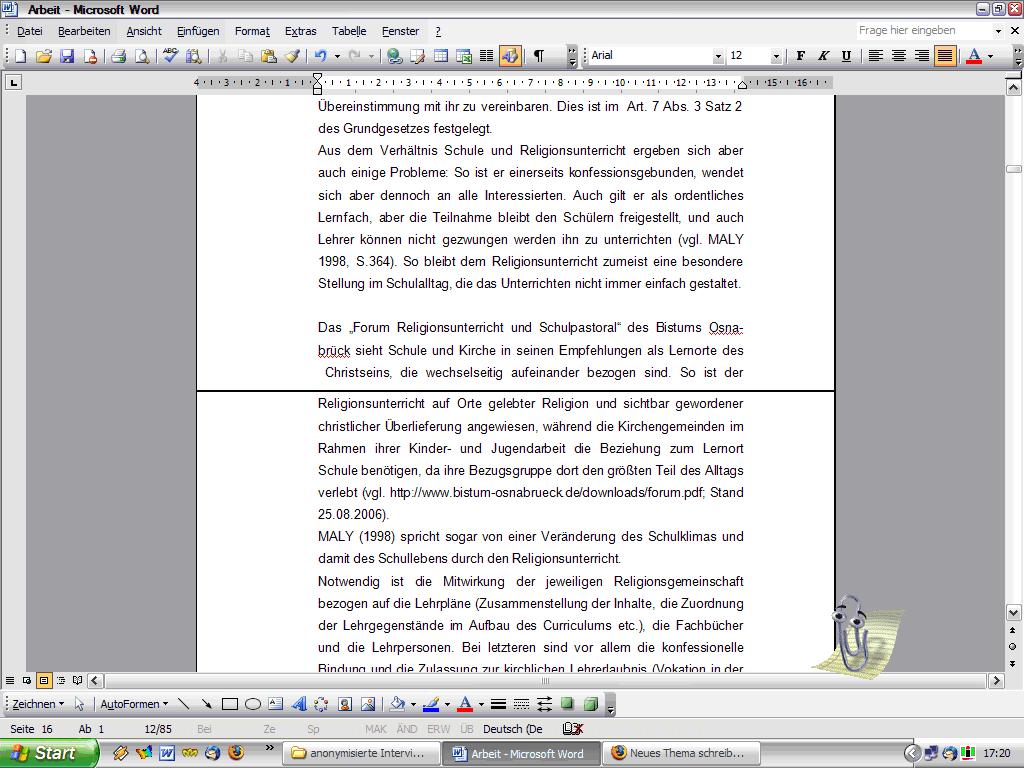
Task: Click the Format Painter brush icon
Action: (292, 56)
